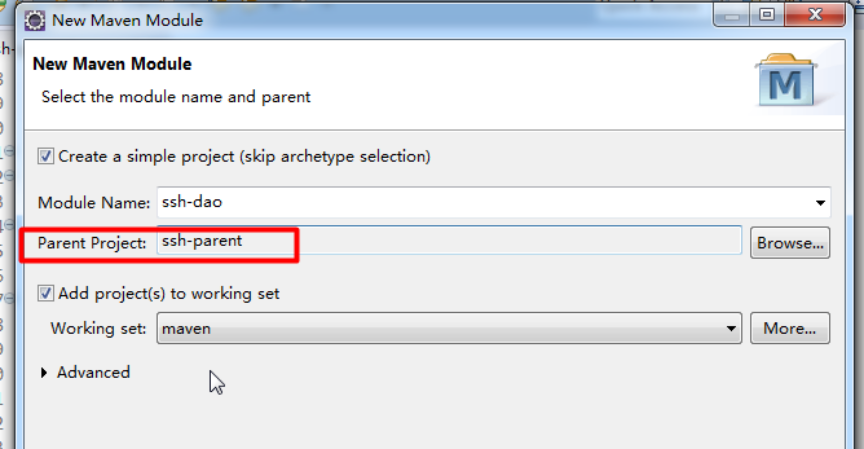Click the bold New Maven Module heading
Image resolution: width=864 pixels, height=449 pixels.
pos(112,64)
